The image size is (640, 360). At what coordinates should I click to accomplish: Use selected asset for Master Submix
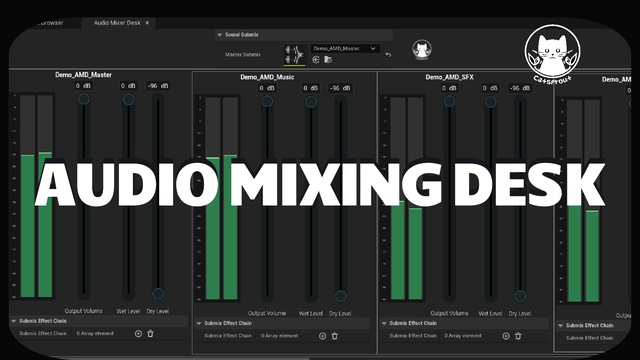tap(316, 60)
